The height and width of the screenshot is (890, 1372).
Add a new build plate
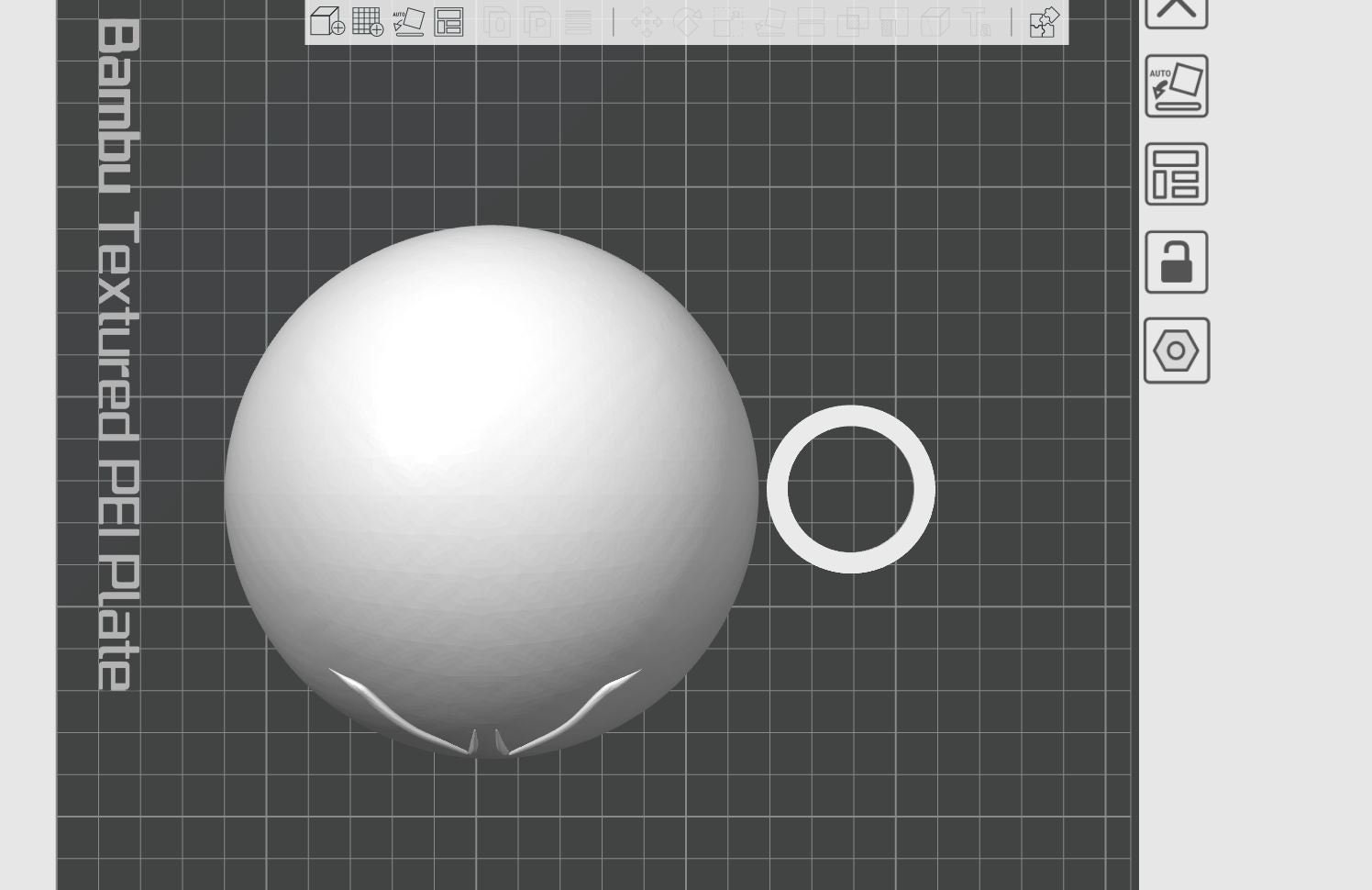coord(368,22)
